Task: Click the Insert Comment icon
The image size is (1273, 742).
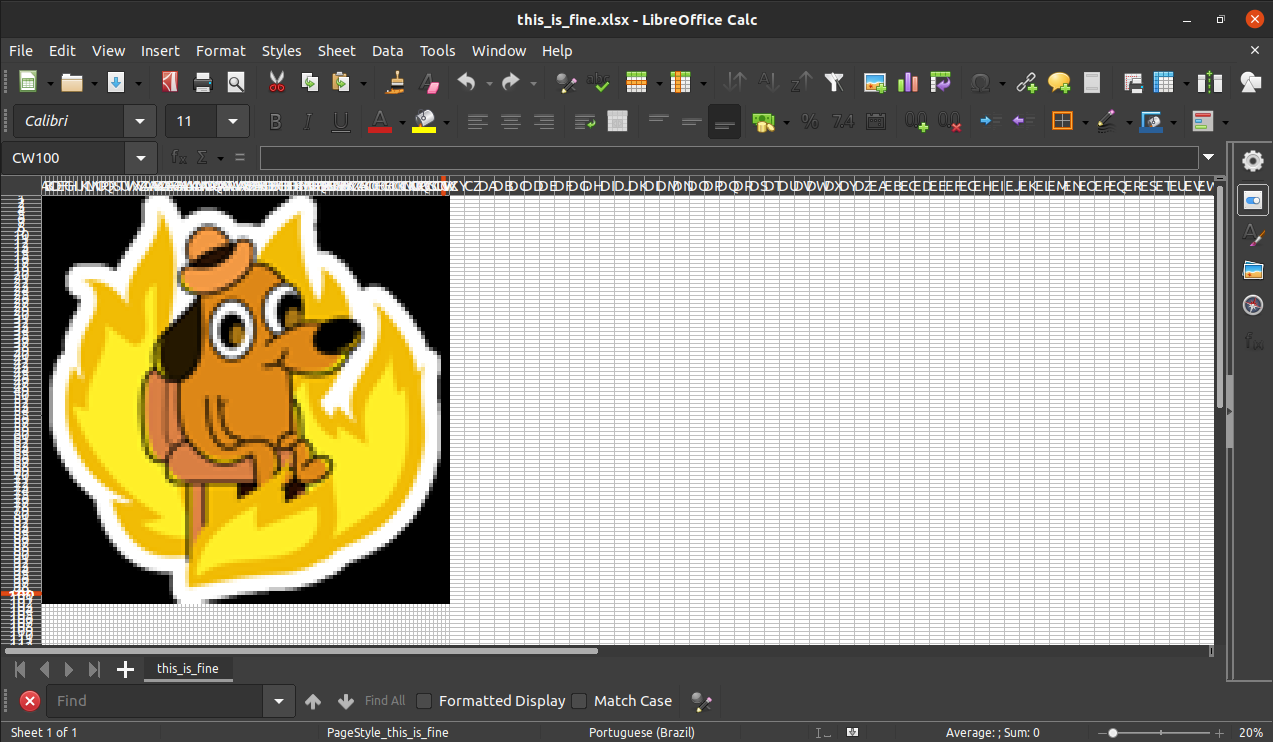Action: (x=1059, y=82)
